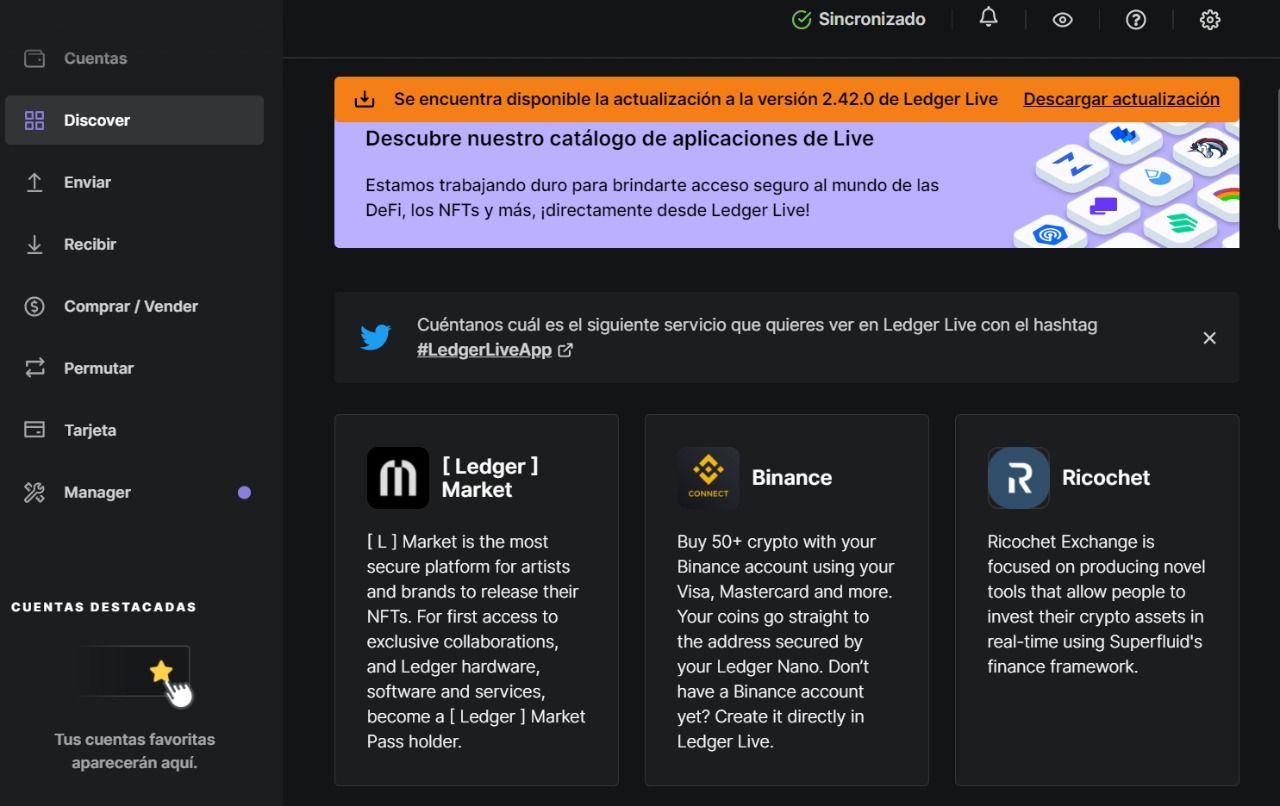Image resolution: width=1280 pixels, height=806 pixels.
Task: Open the [ Ledger ] Market app card
Action: click(476, 600)
